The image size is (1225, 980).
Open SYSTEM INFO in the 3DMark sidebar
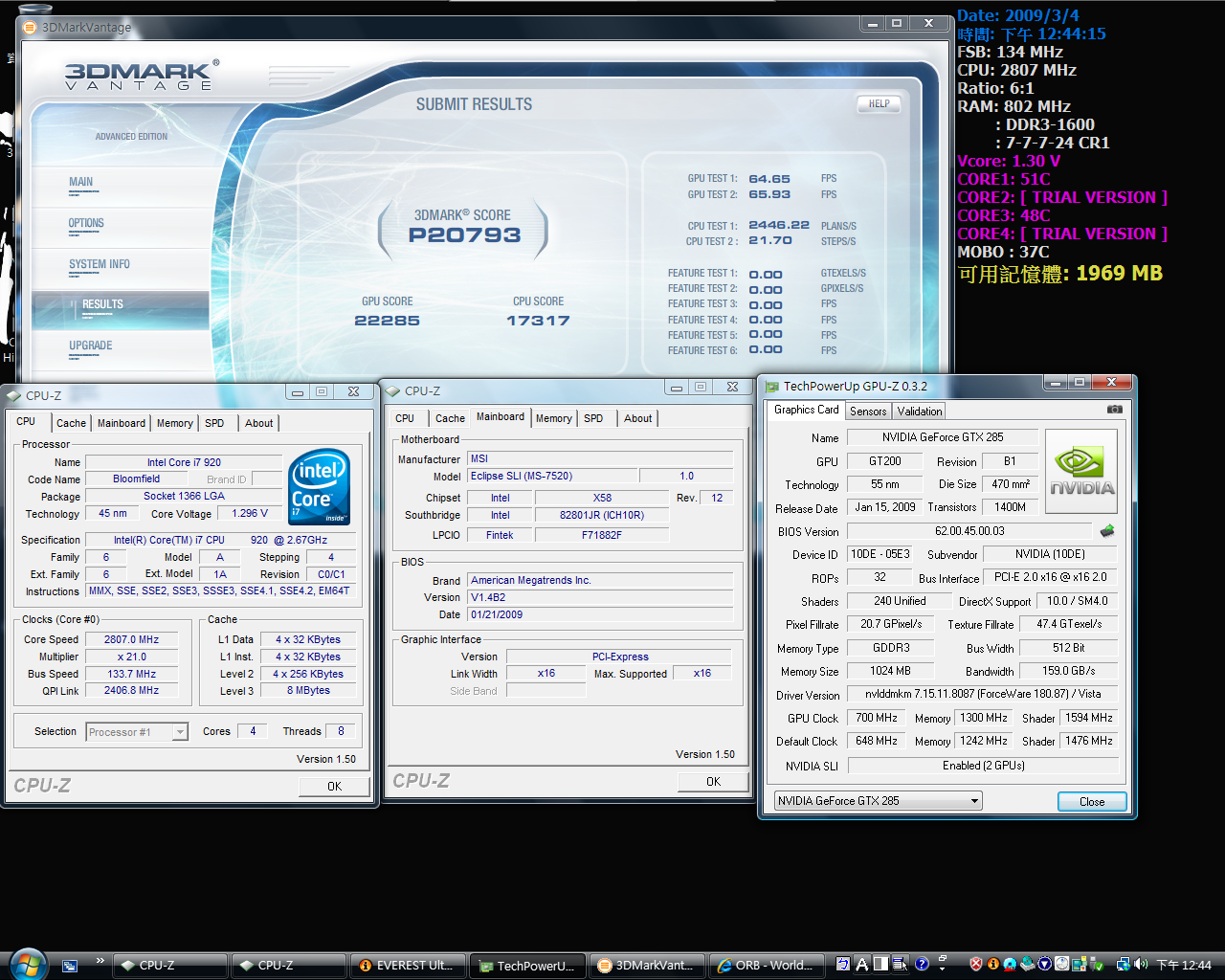coord(99,264)
